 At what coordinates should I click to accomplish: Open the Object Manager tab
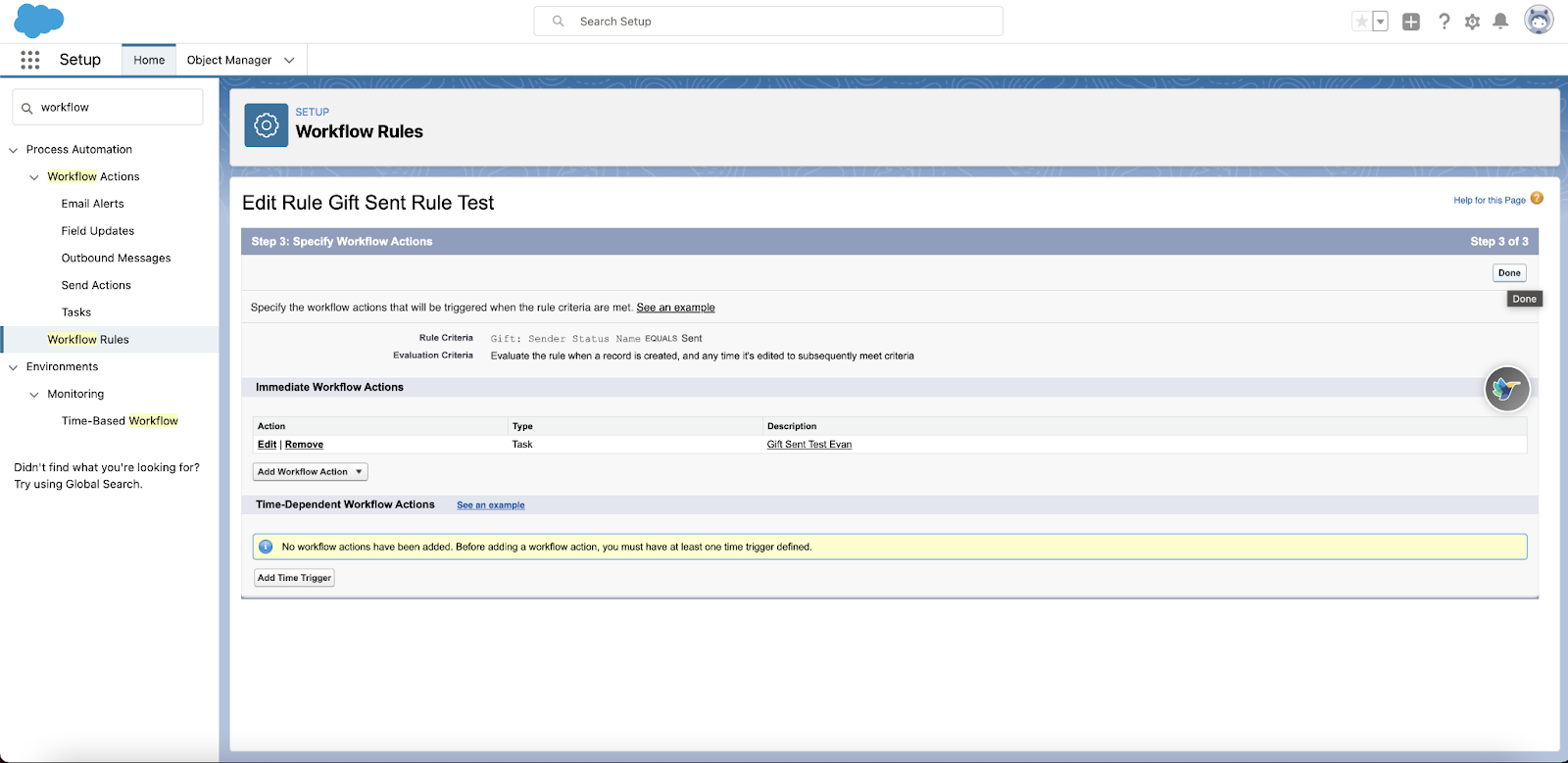coord(229,60)
